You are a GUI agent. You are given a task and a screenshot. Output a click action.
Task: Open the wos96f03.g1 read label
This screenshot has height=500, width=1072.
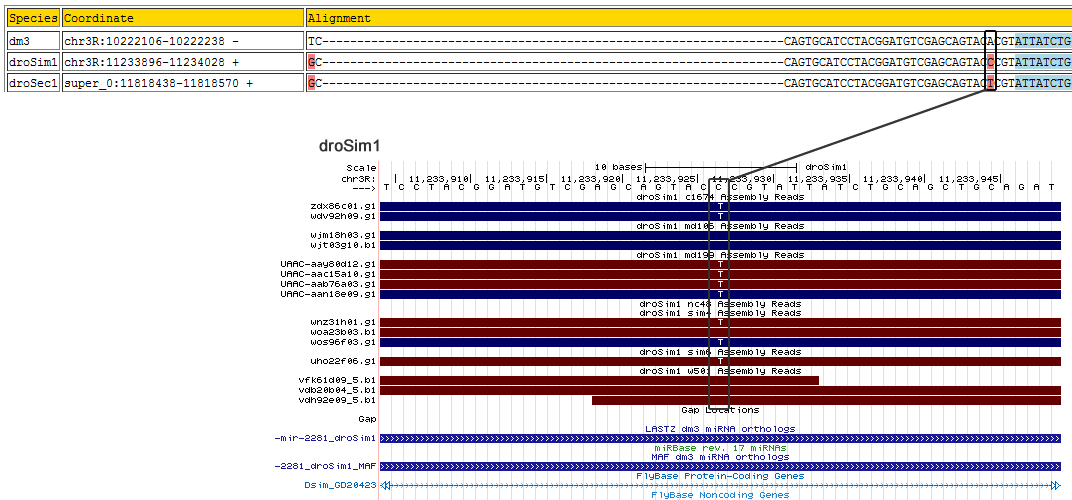(342, 342)
